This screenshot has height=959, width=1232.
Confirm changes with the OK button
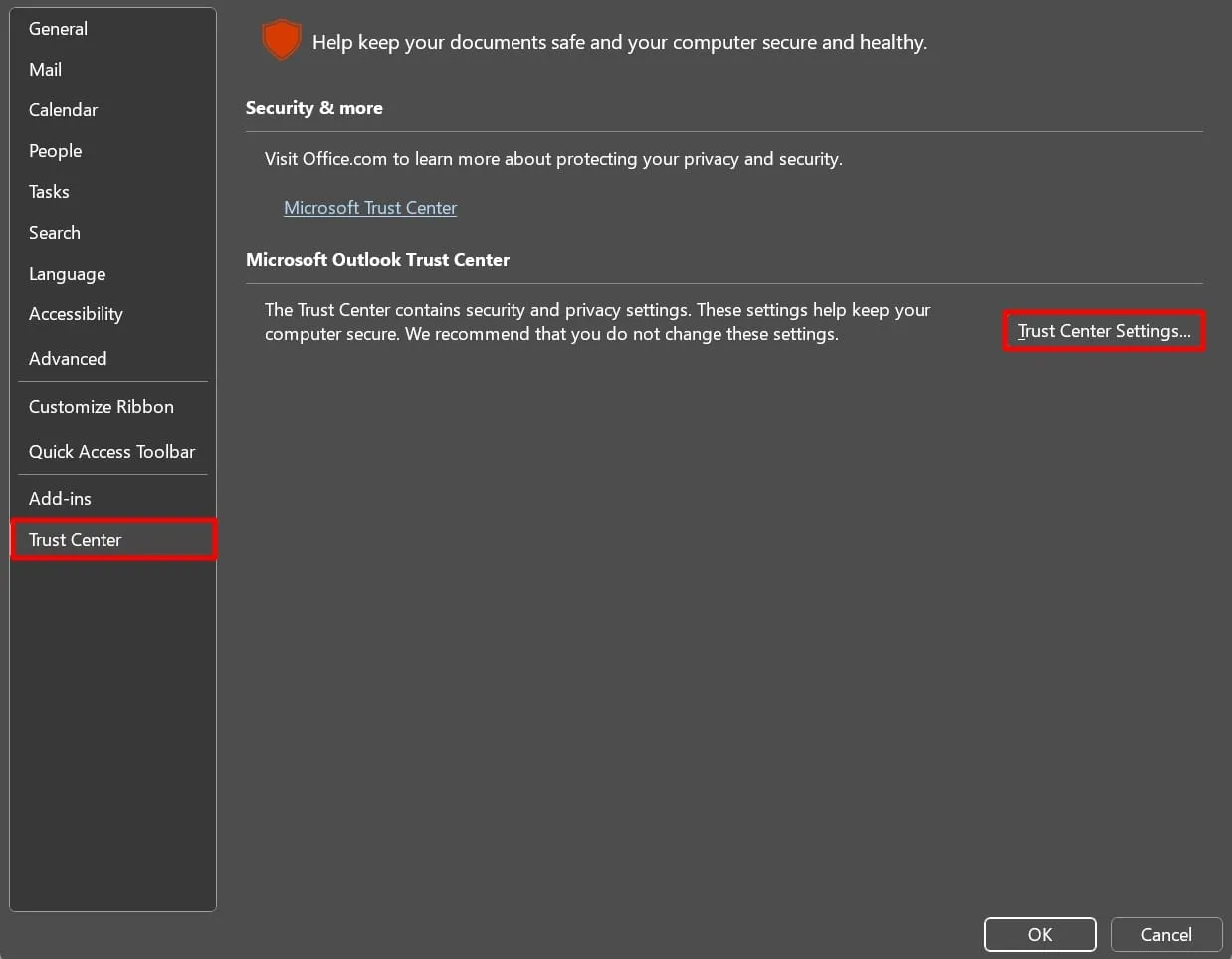pos(1040,934)
